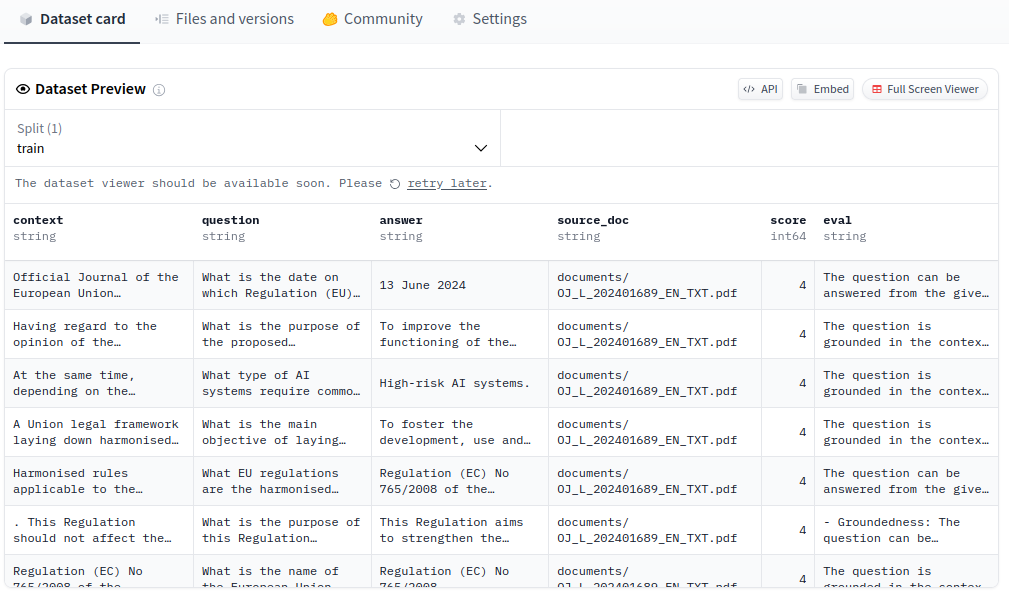Open the Community tab

pos(382,19)
